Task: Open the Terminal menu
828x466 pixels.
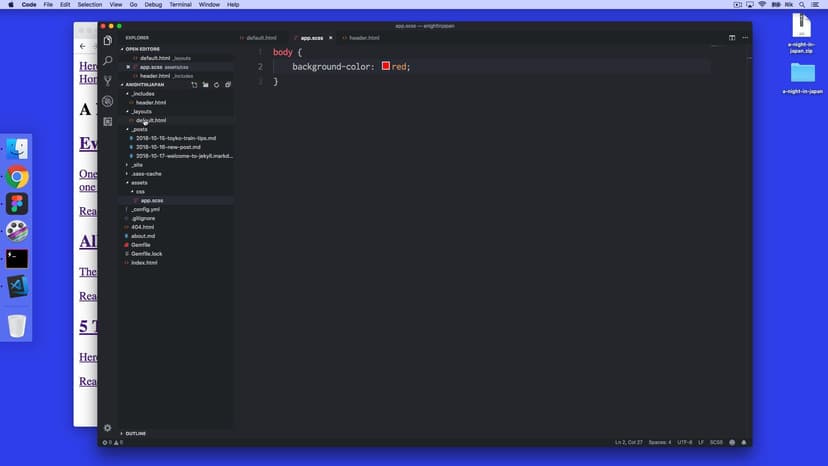Action: point(180,5)
